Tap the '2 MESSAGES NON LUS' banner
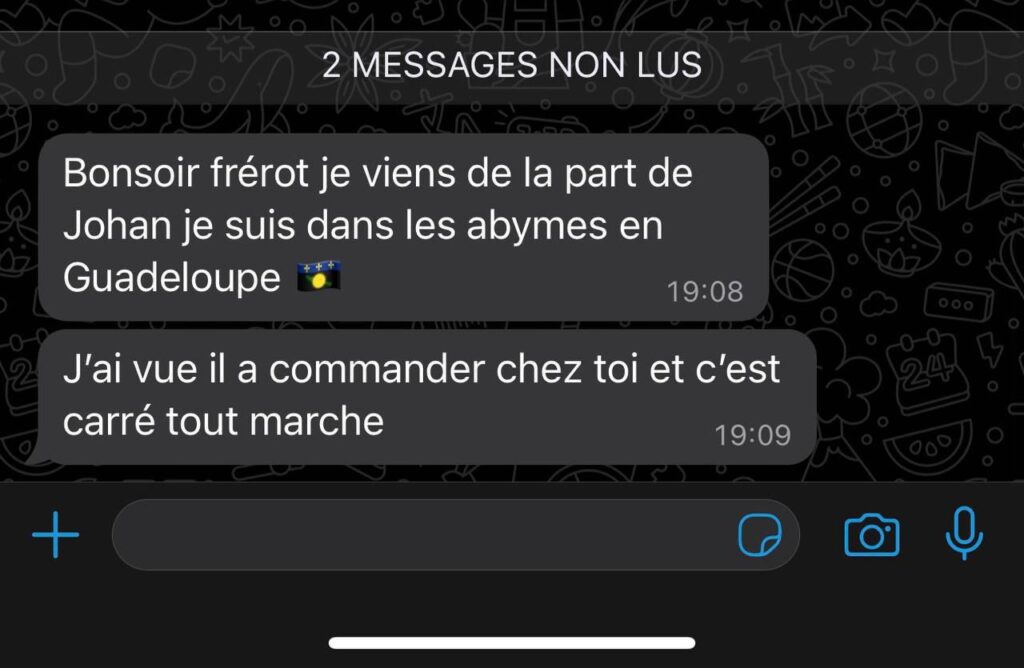Viewport: 1024px width, 668px height. (x=512, y=65)
